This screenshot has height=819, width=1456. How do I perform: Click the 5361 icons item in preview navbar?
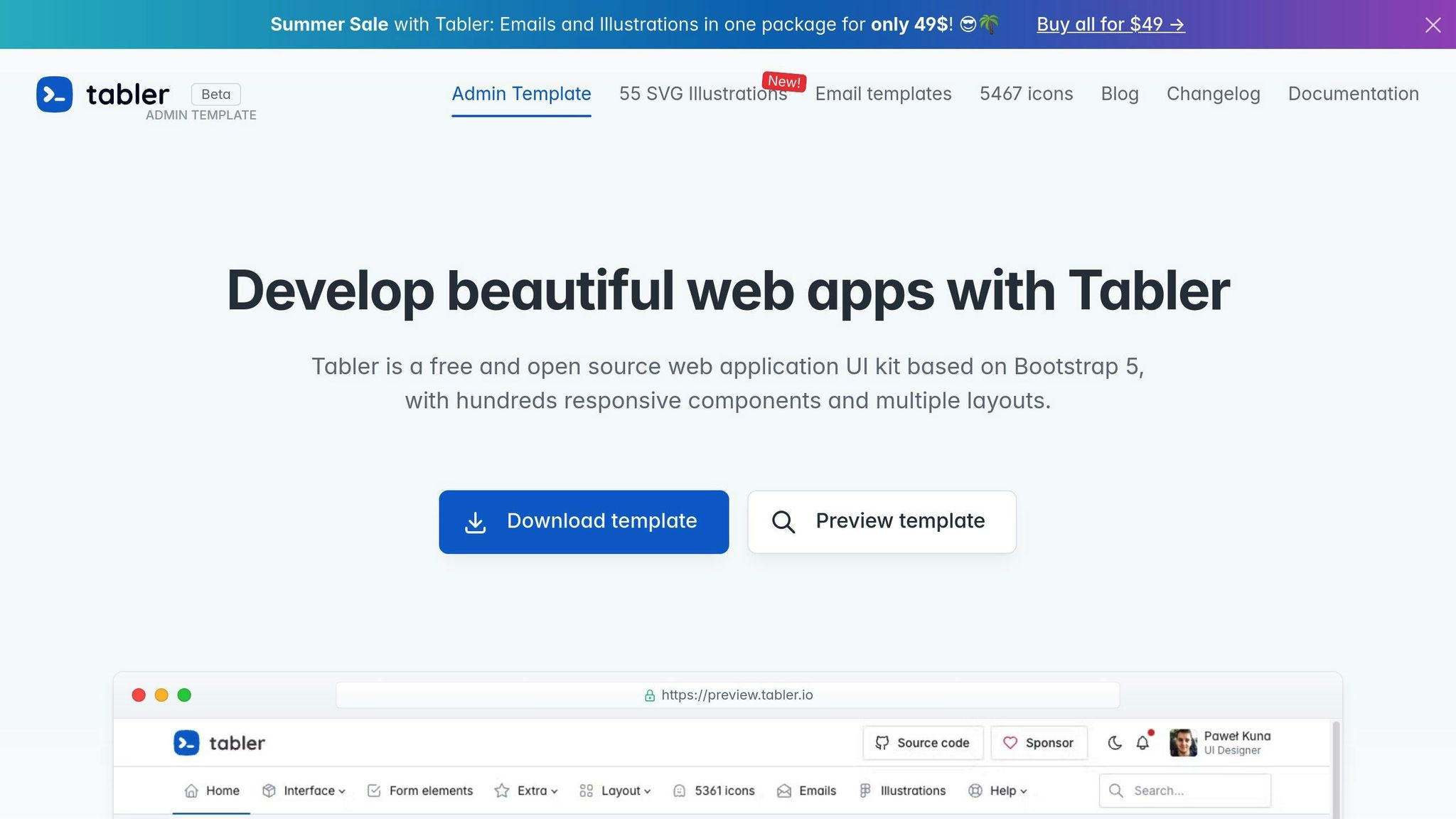(x=714, y=790)
